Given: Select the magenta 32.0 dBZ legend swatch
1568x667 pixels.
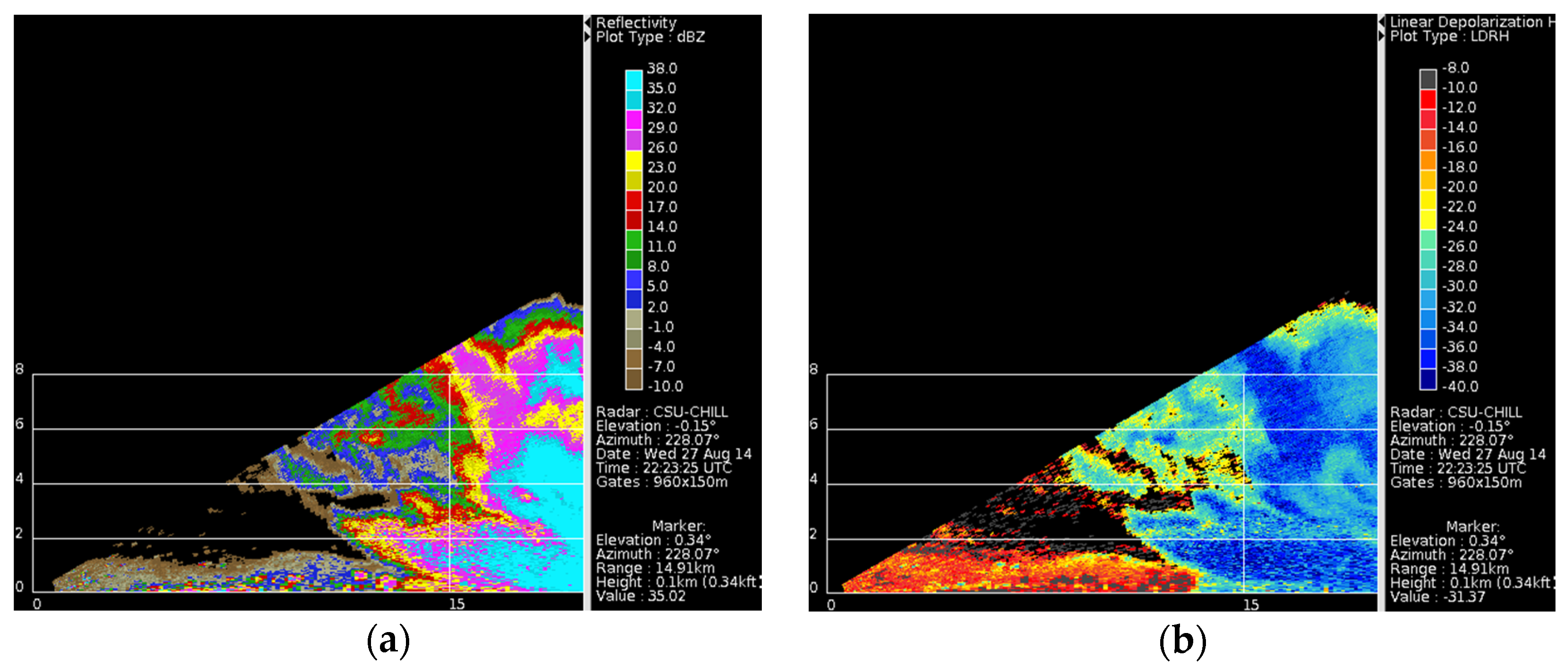Looking at the screenshot, I should point(633,120).
